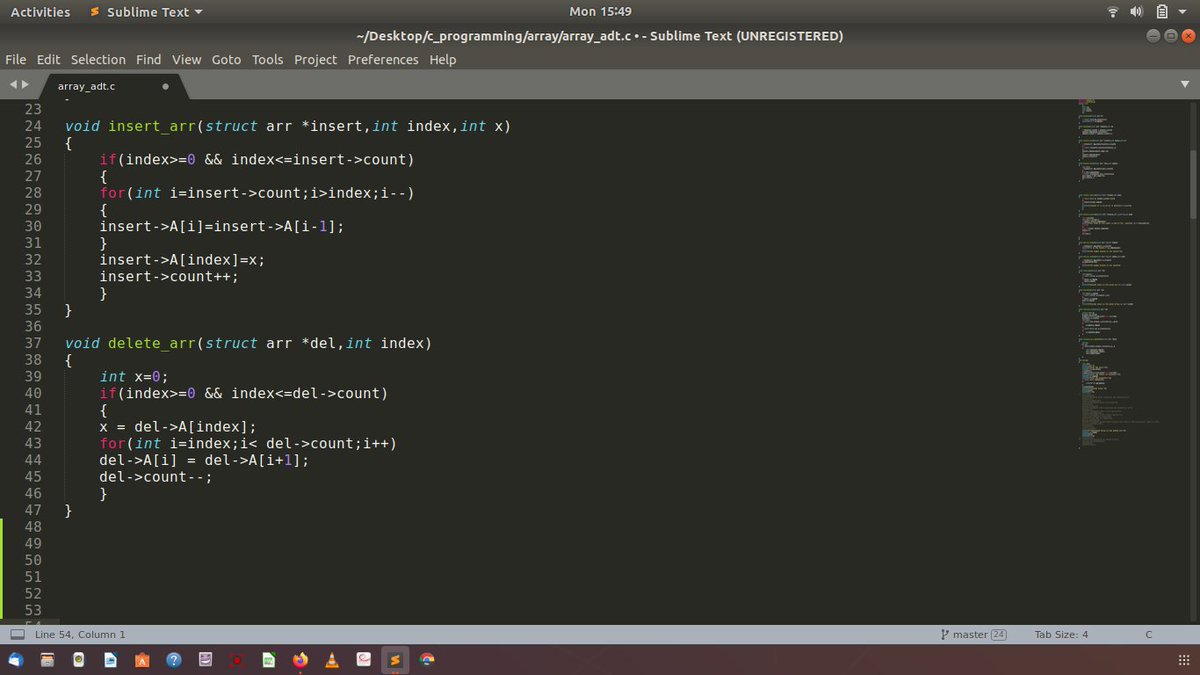1200x675 pixels.
Task: Launch Rhythmbox from the dock
Action: coord(79,660)
